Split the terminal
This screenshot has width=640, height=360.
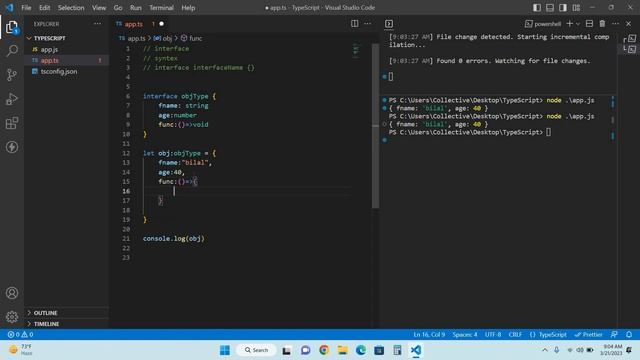click(589, 24)
